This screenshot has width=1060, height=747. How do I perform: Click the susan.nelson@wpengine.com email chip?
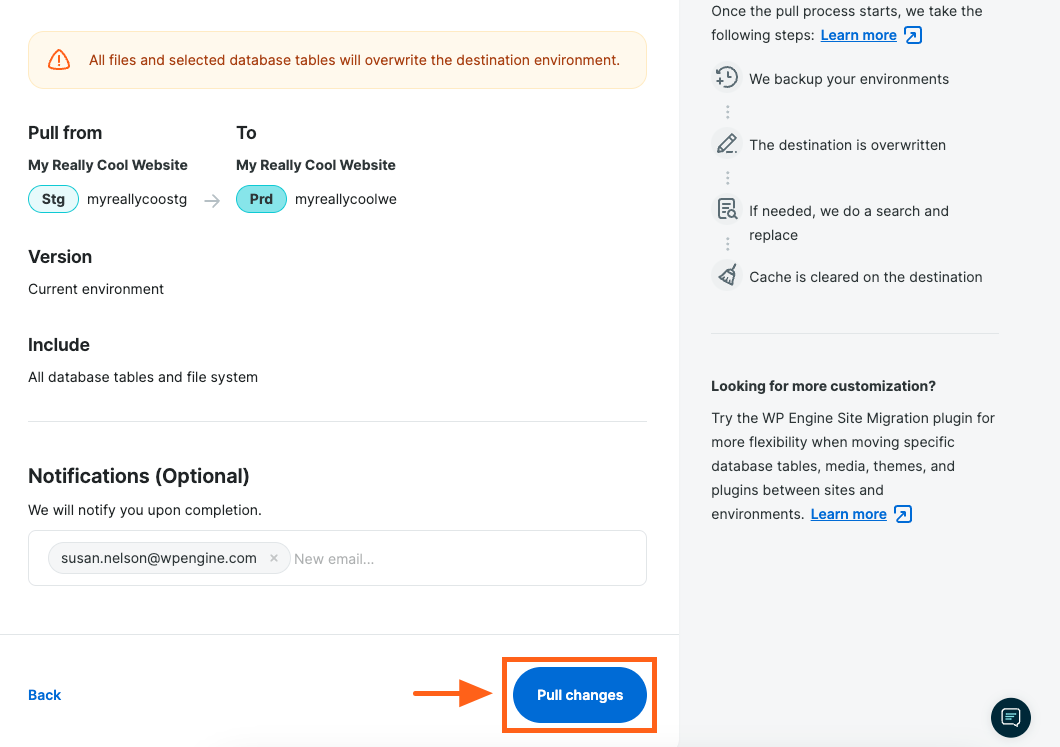pyautogui.click(x=158, y=558)
